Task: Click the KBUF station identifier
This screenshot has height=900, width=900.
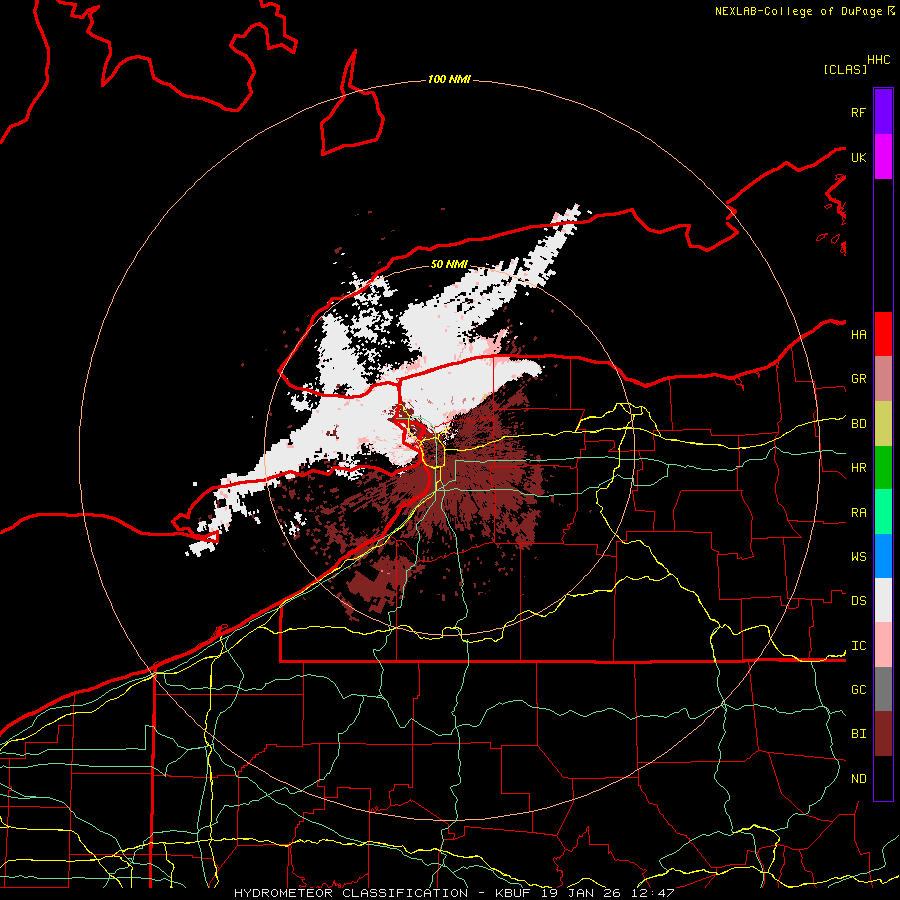Action: click(515, 893)
